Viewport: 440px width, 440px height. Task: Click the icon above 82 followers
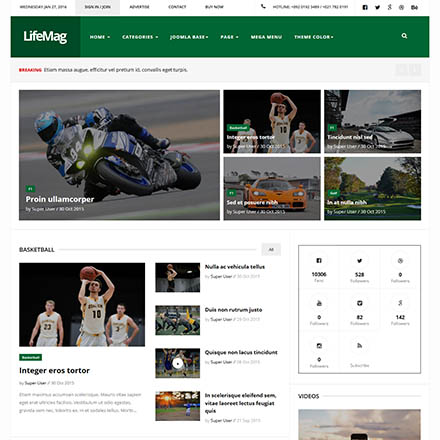click(x=359, y=303)
